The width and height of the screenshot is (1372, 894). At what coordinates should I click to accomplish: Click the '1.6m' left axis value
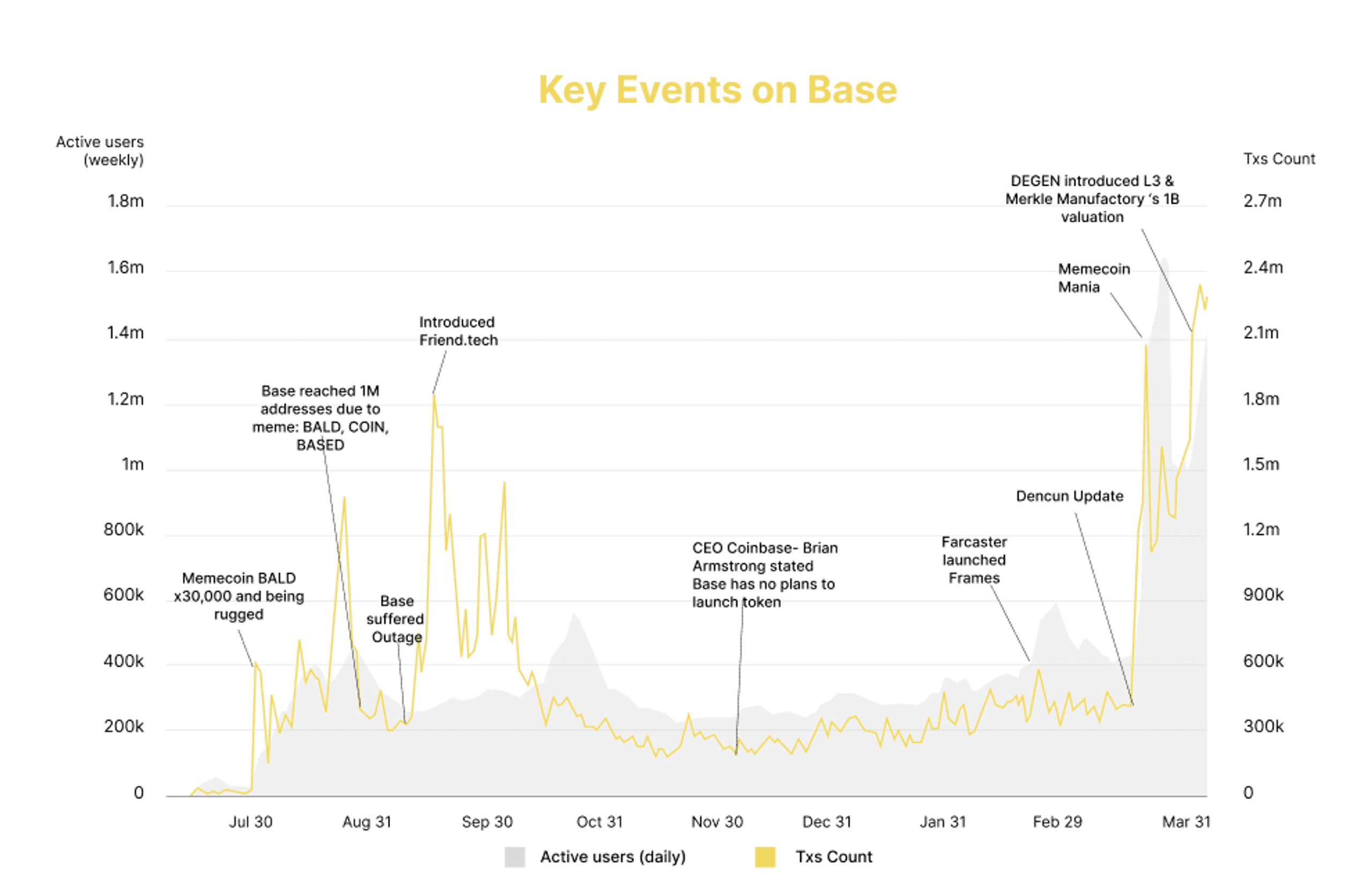(125, 267)
